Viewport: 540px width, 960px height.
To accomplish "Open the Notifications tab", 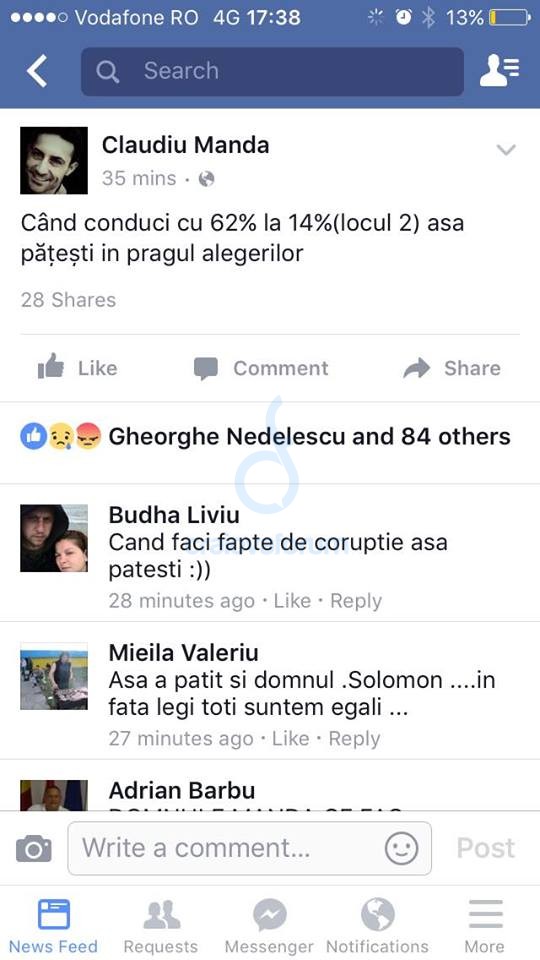I will [x=378, y=926].
